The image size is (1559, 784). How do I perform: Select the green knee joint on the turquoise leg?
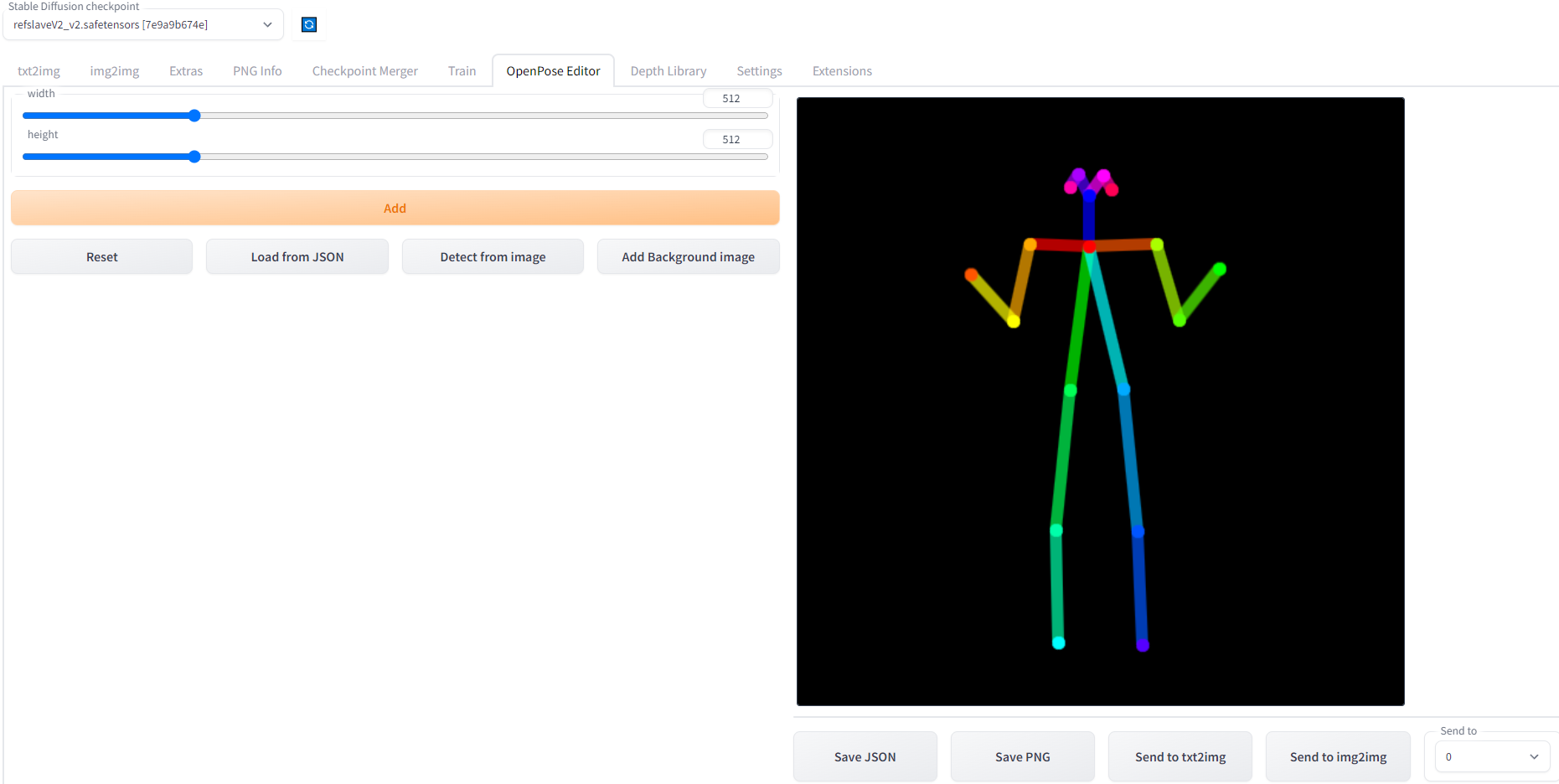coord(1056,530)
